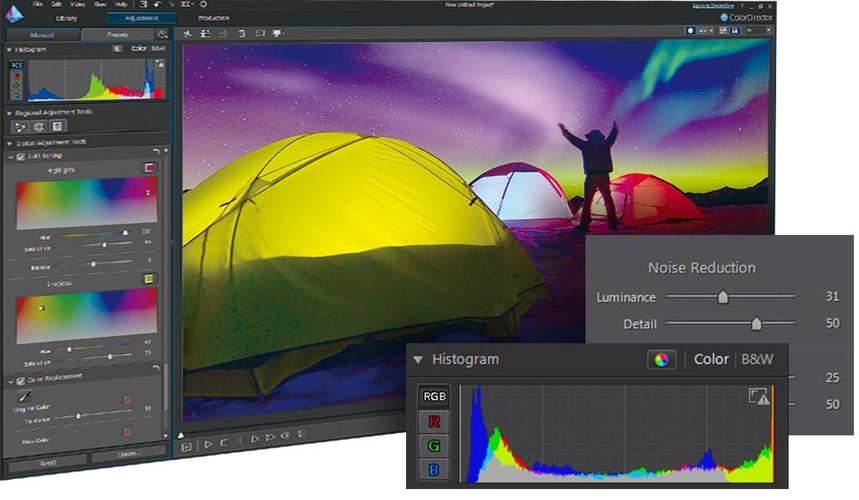Collapse the Regional Adjustment Tools section
Image resolution: width=859 pixels, height=500 pixels.
(9, 112)
